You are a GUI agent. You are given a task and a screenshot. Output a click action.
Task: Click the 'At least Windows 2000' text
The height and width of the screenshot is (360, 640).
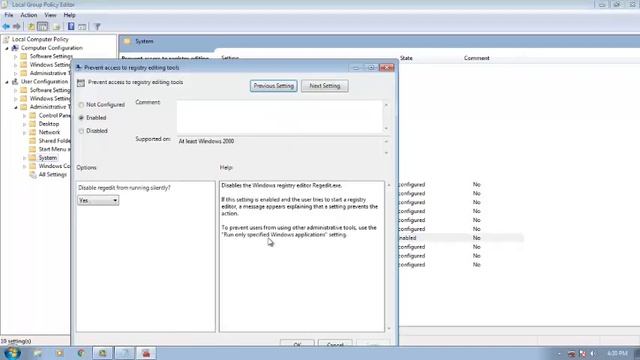tap(207, 141)
